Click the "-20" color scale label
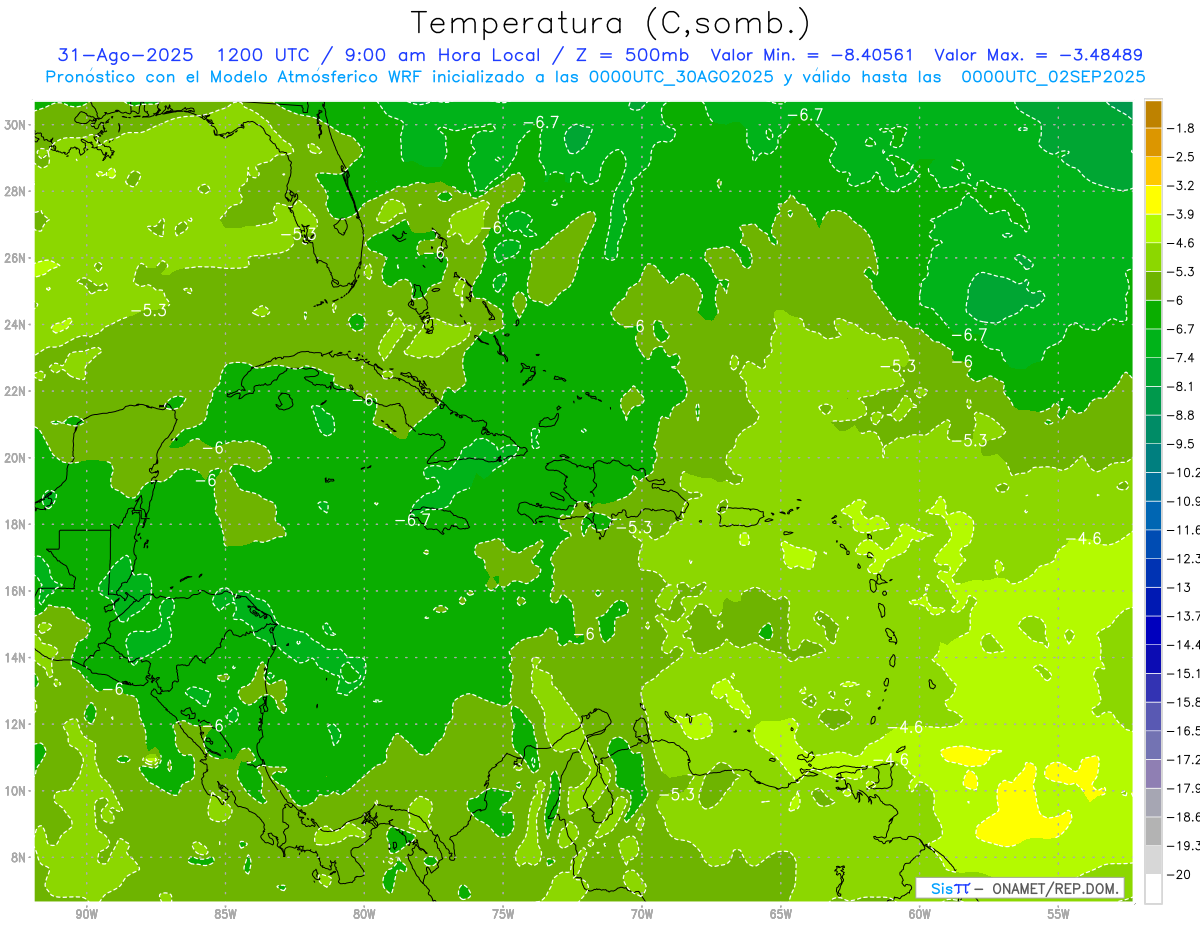The width and height of the screenshot is (1200, 927). click(x=1181, y=875)
